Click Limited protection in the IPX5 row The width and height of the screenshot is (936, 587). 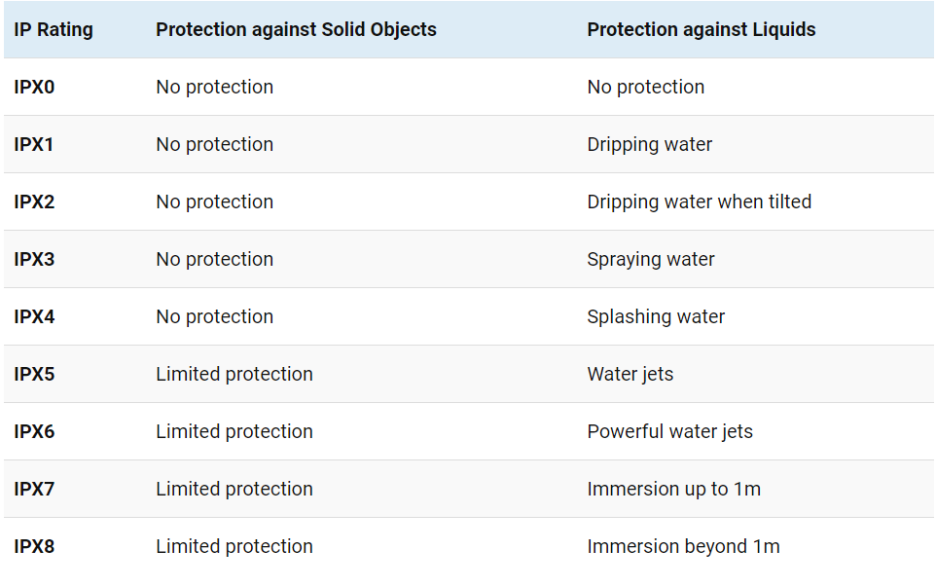tap(234, 374)
